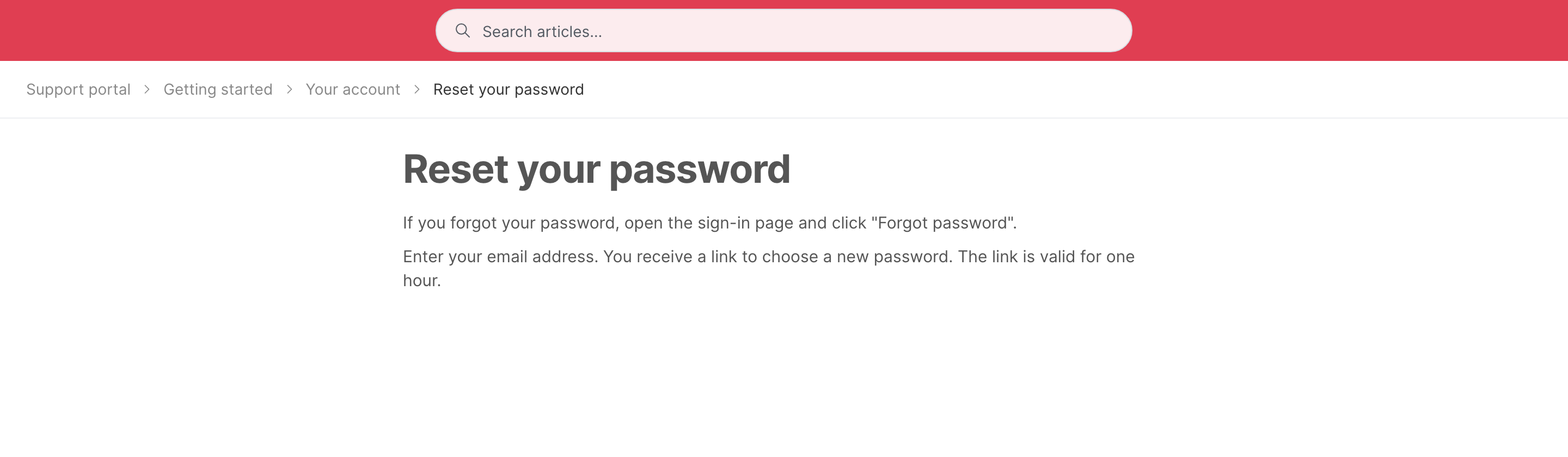The height and width of the screenshot is (457, 1568).
Task: Click the chevron after Support portal
Action: (146, 89)
